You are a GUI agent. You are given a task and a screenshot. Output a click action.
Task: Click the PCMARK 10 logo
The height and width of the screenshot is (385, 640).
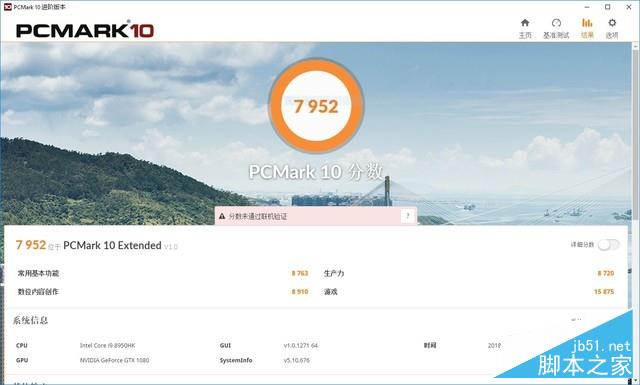point(85,31)
